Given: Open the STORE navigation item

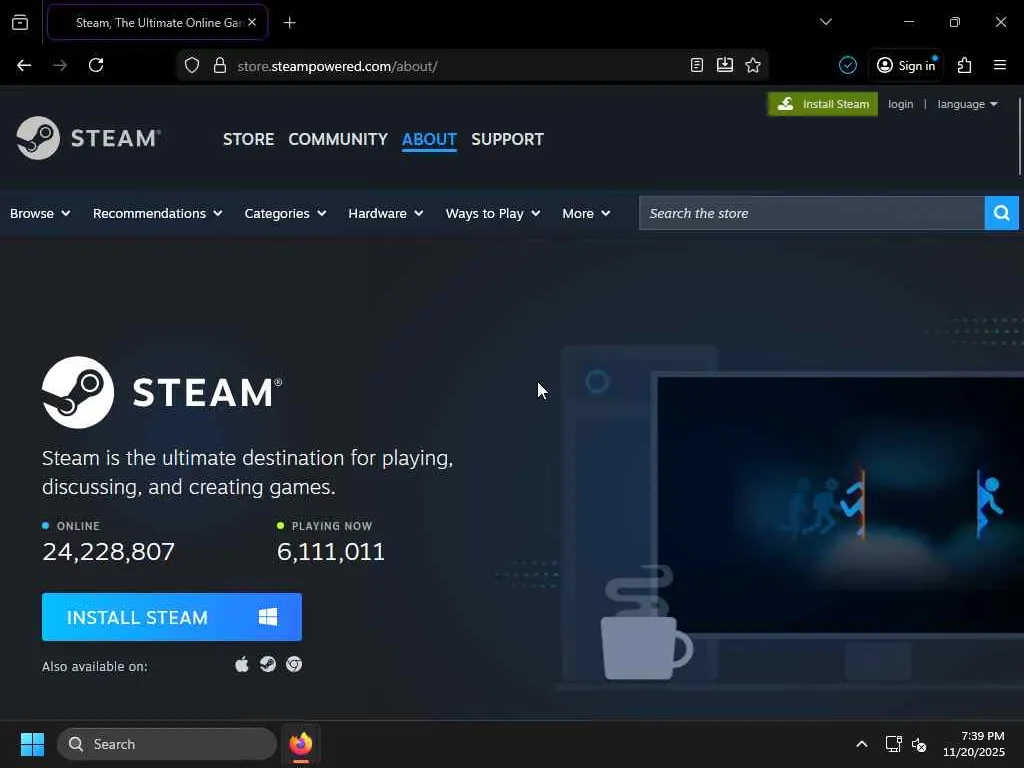Looking at the screenshot, I should [x=249, y=139].
